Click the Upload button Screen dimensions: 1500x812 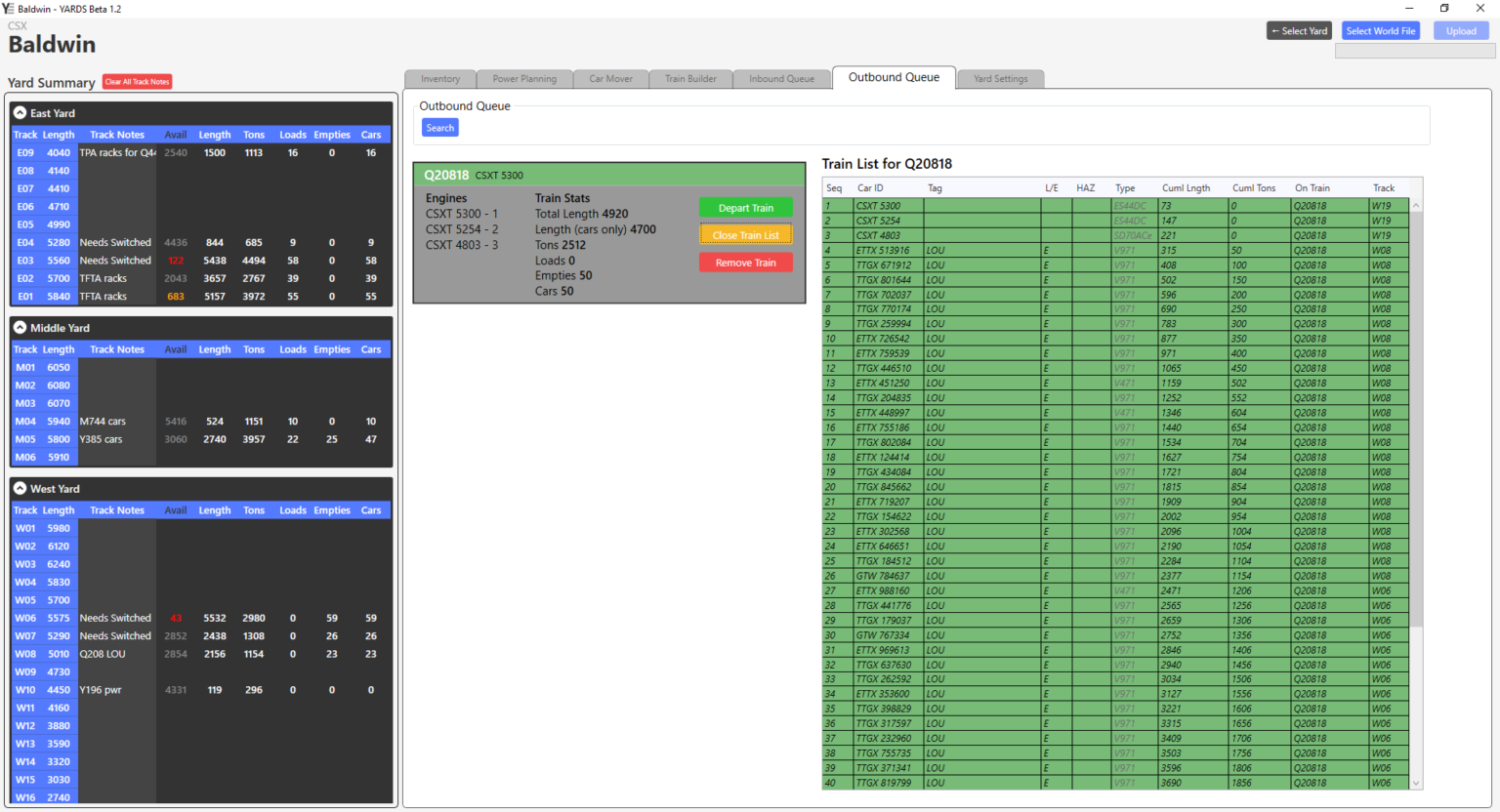[1461, 30]
